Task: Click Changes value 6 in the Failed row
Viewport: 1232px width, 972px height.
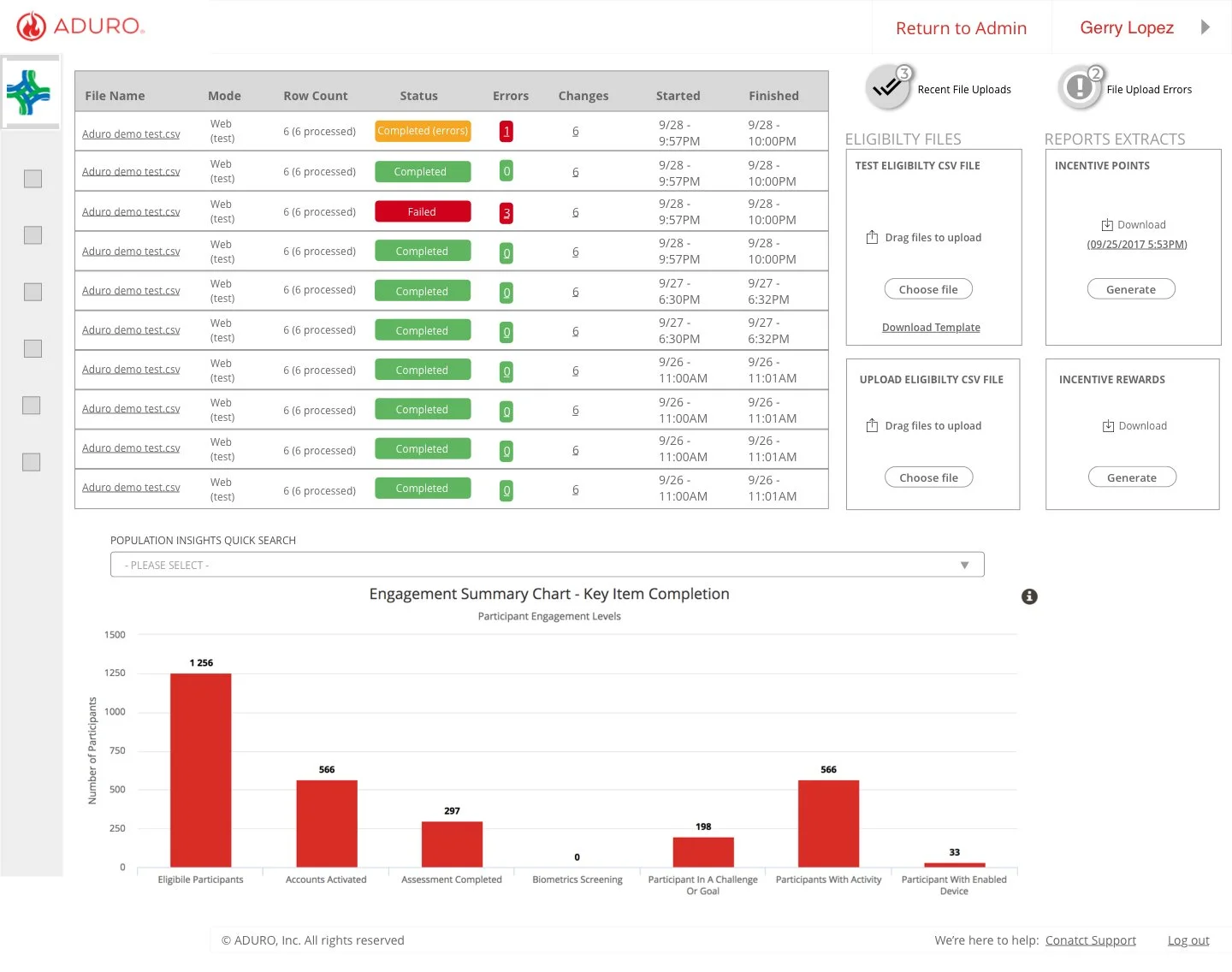Action: click(x=575, y=212)
